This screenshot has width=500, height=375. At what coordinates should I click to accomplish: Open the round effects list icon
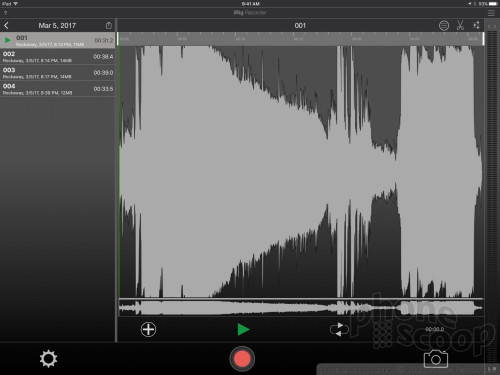444,25
